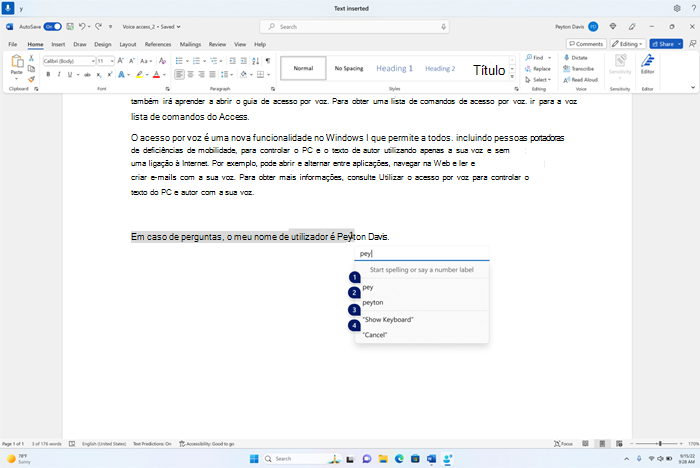
Task: Open the font size dropdown
Action: click(112, 61)
